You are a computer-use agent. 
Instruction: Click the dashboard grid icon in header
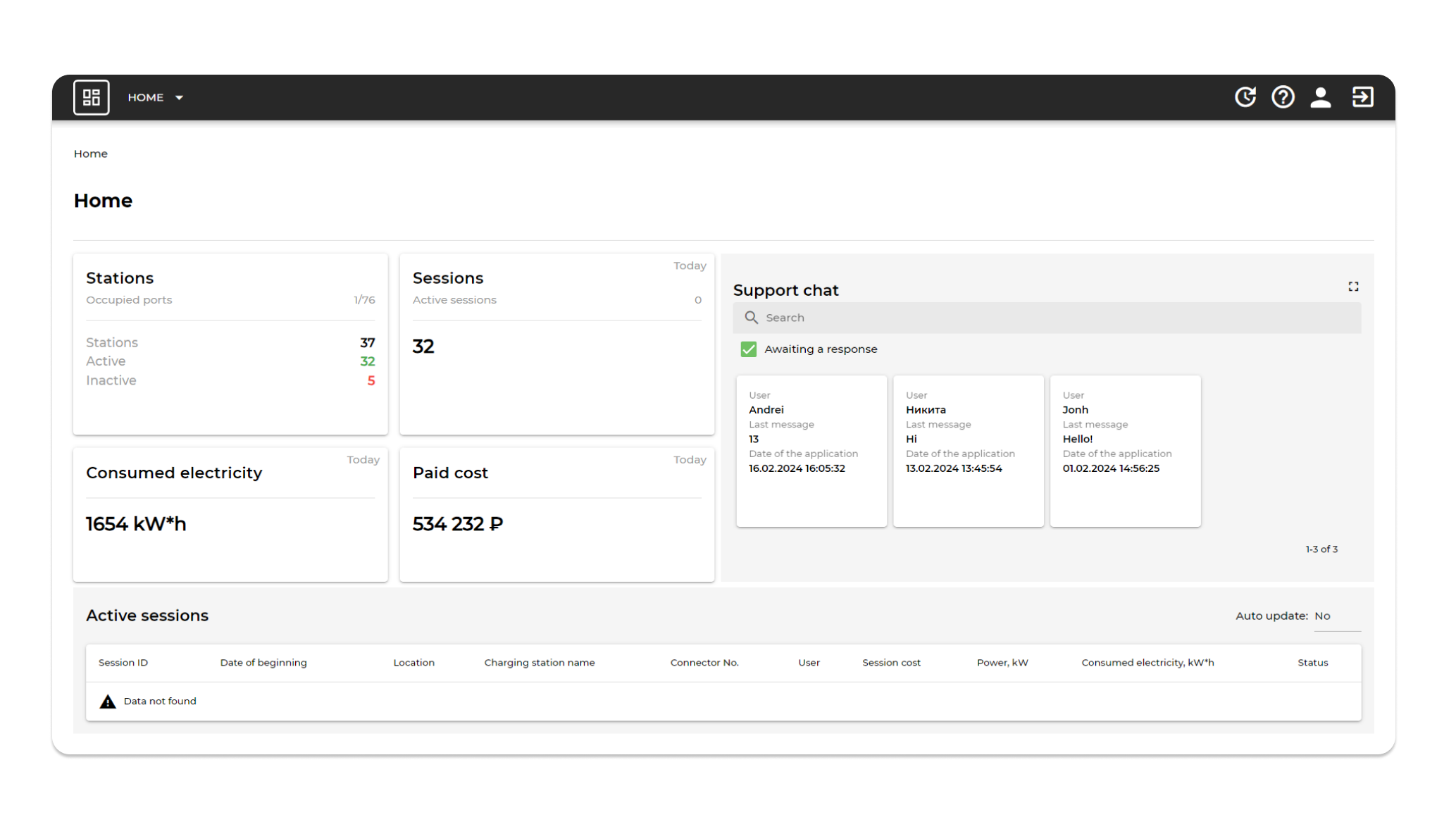92,97
